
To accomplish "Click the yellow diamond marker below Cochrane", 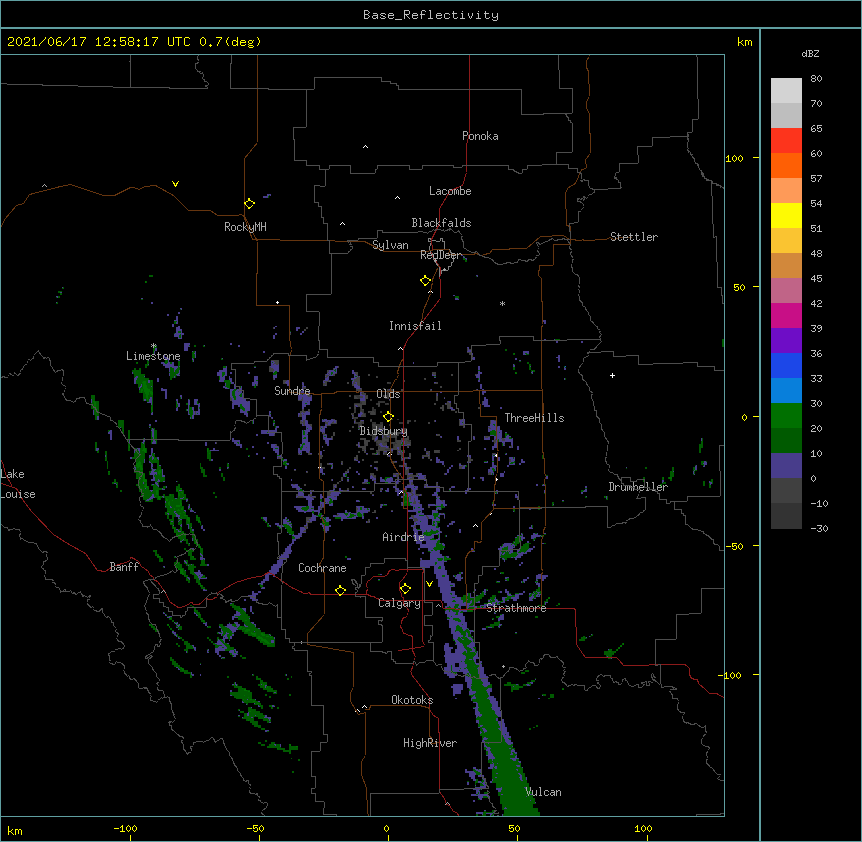I will point(340,590).
